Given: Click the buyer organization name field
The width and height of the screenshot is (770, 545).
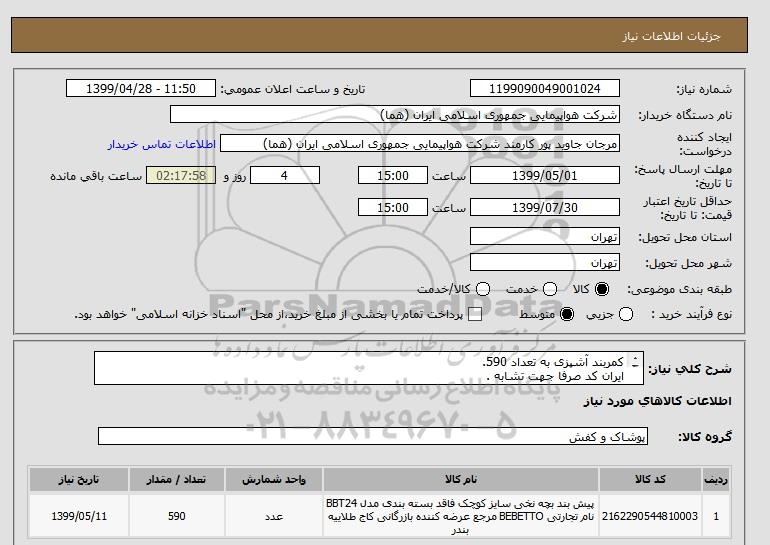Looking at the screenshot, I should (x=395, y=114).
